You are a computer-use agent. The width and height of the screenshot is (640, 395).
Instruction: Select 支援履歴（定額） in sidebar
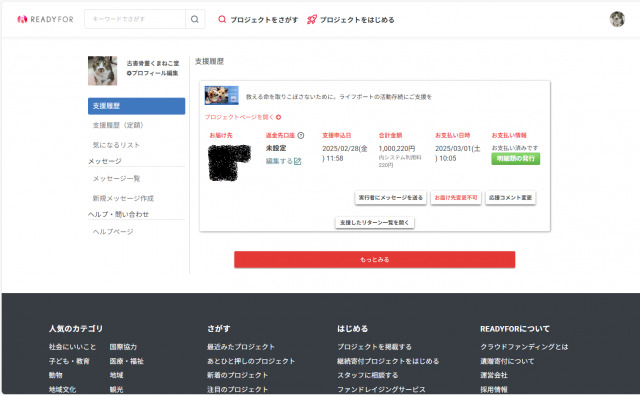[x=118, y=125]
